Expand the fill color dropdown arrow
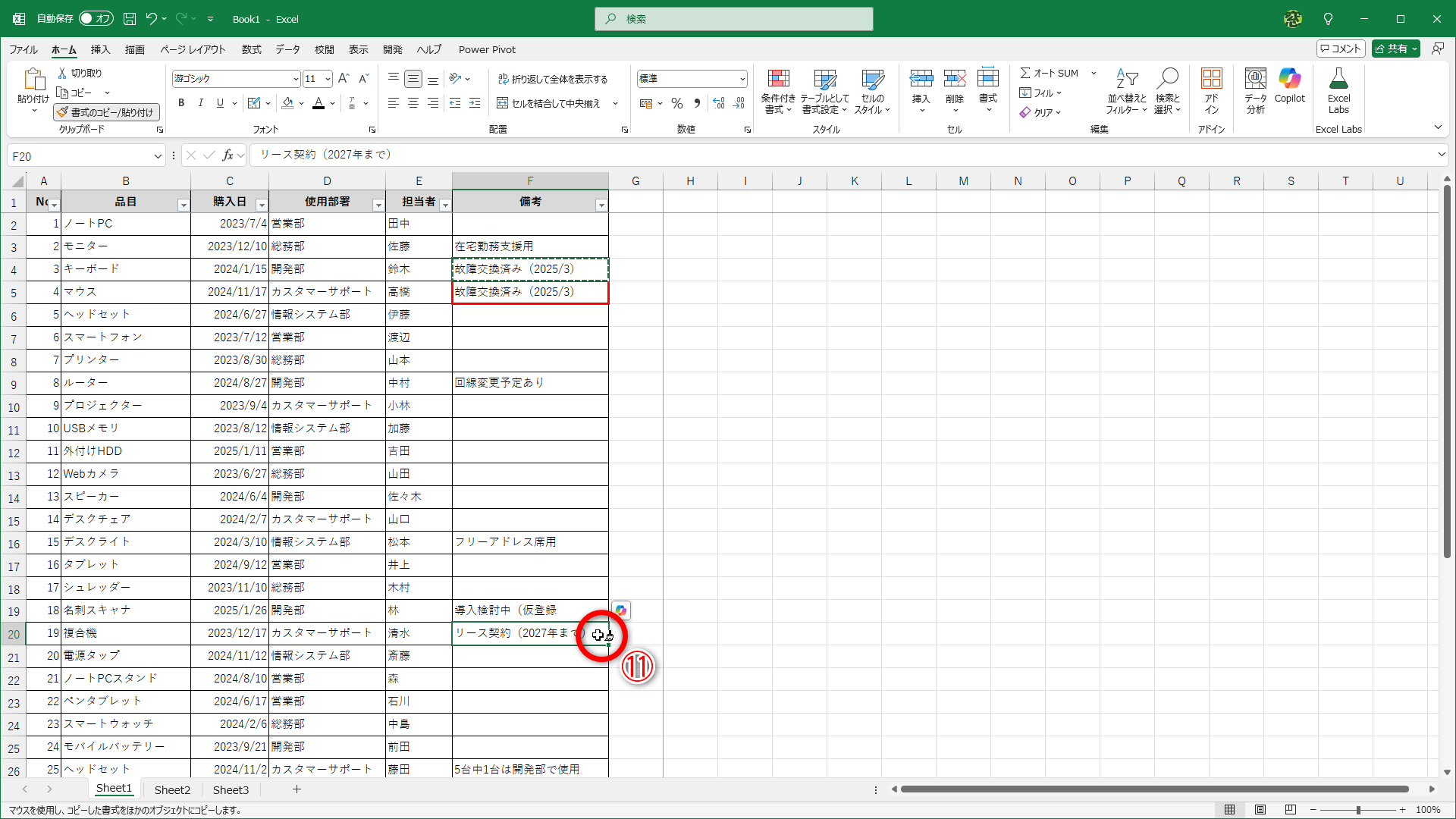1456x819 pixels. (x=300, y=103)
